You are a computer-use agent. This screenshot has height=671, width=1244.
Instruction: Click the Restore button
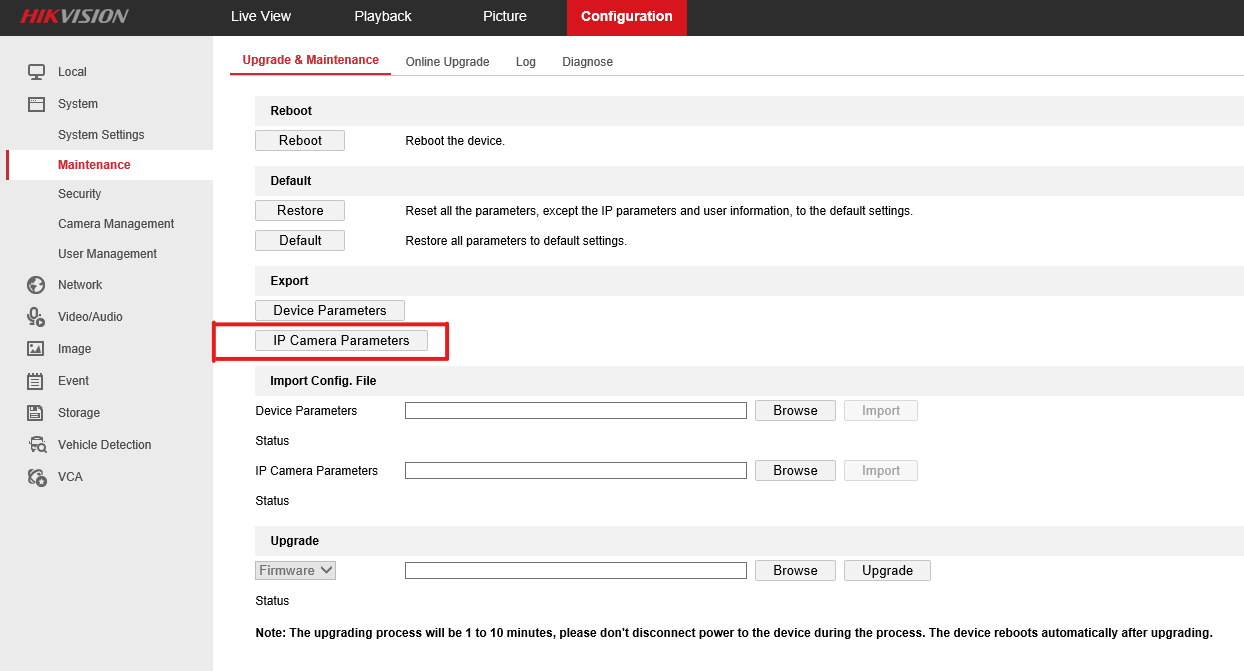[x=300, y=211]
